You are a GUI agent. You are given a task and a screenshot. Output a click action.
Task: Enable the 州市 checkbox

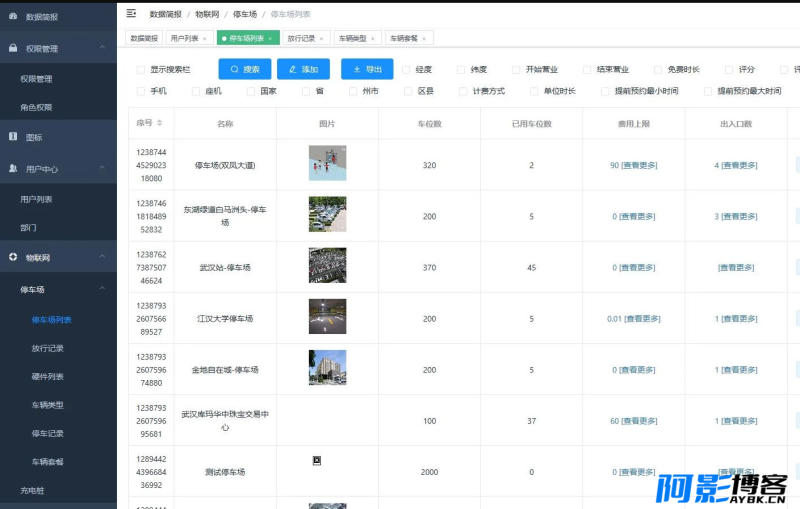353,91
